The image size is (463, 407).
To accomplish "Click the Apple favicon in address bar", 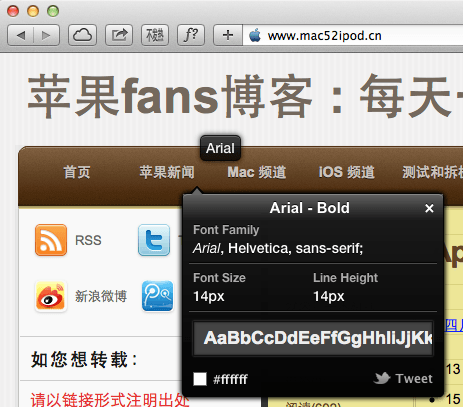I will (x=255, y=35).
